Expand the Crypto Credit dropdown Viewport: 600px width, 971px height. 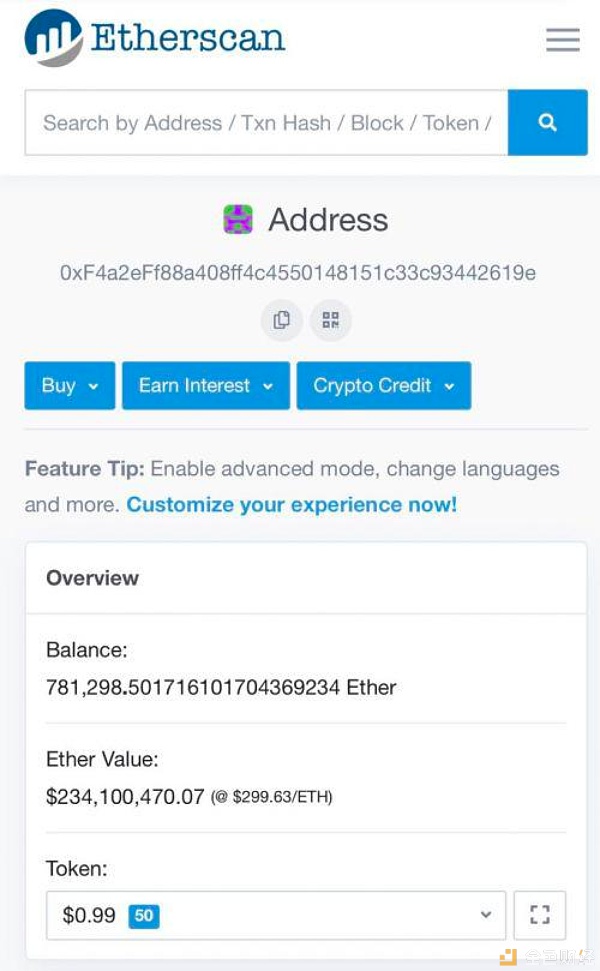pyautogui.click(x=384, y=385)
